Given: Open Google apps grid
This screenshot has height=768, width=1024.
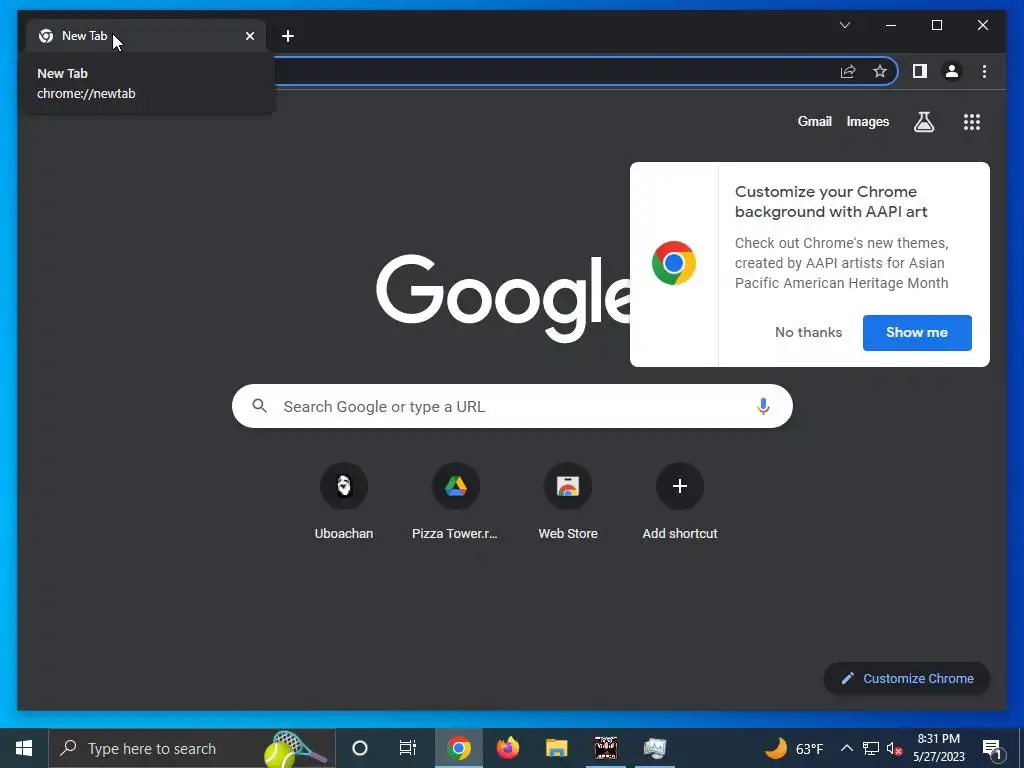Looking at the screenshot, I should 972,121.
